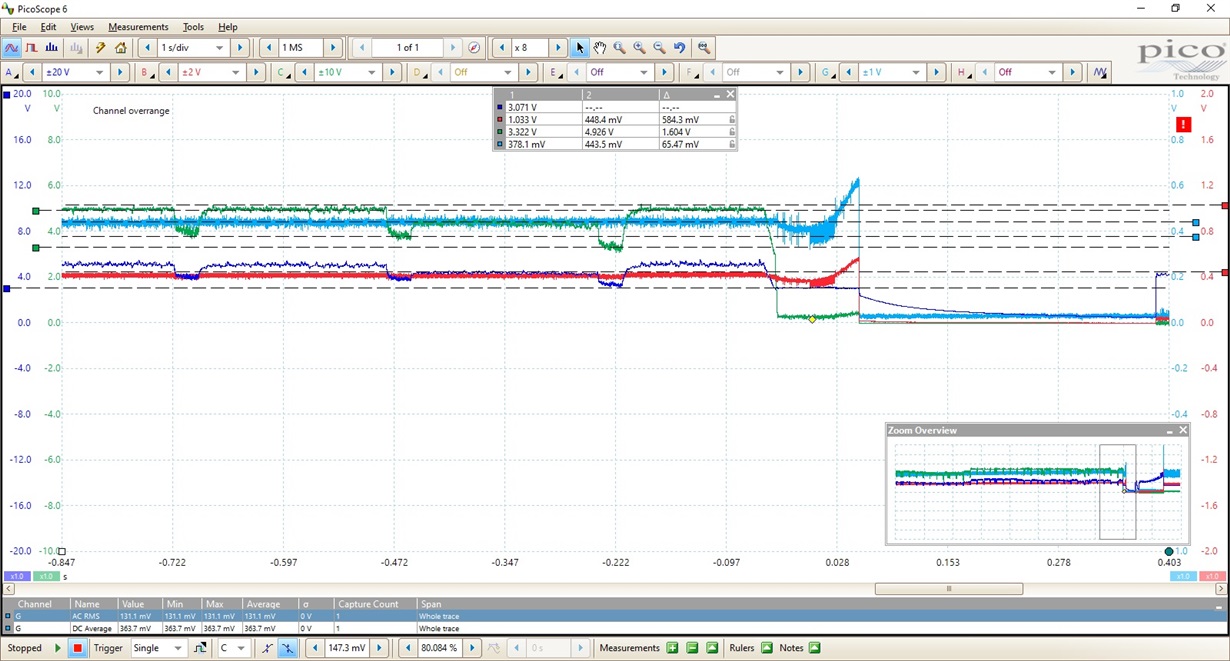Open channel A options
1230x661 pixels.
click(11, 72)
